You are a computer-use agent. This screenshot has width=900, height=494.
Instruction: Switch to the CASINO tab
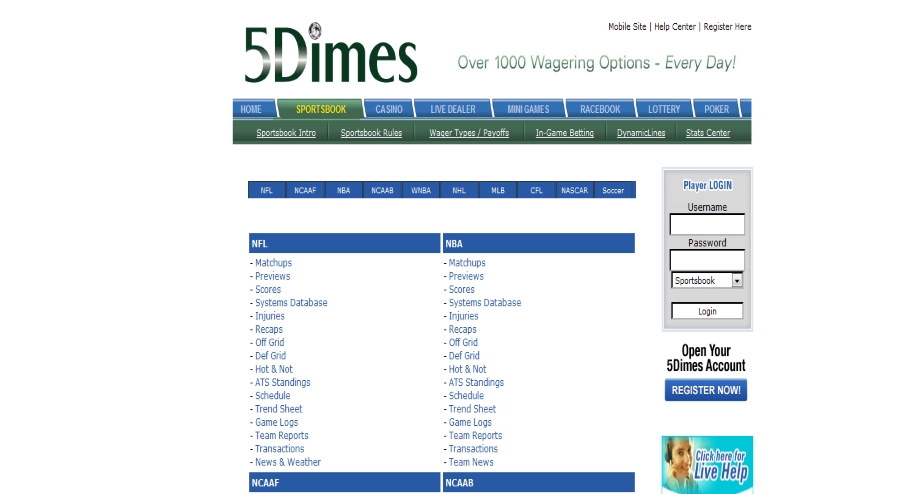point(389,109)
